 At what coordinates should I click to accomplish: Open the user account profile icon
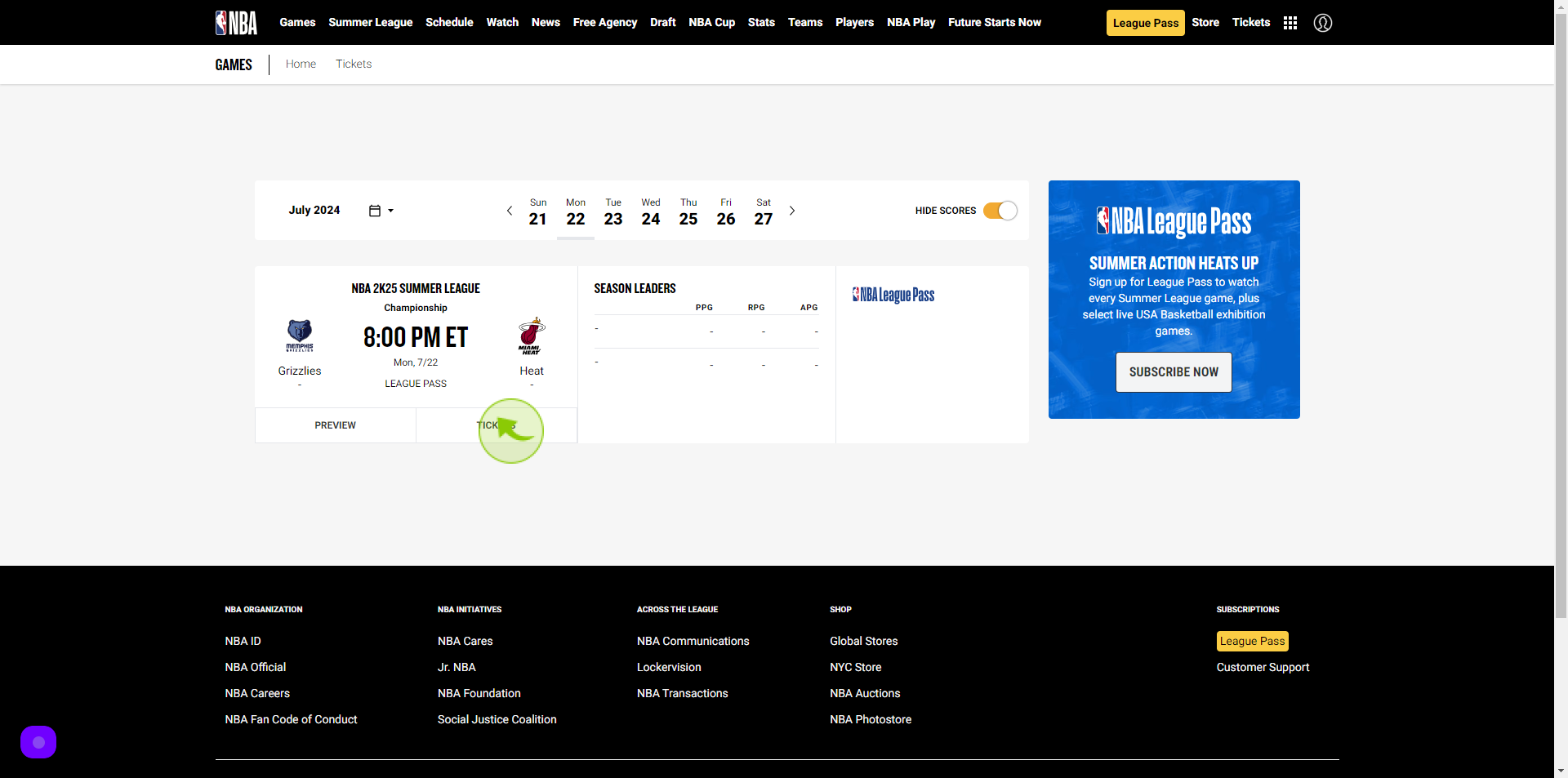(1323, 23)
